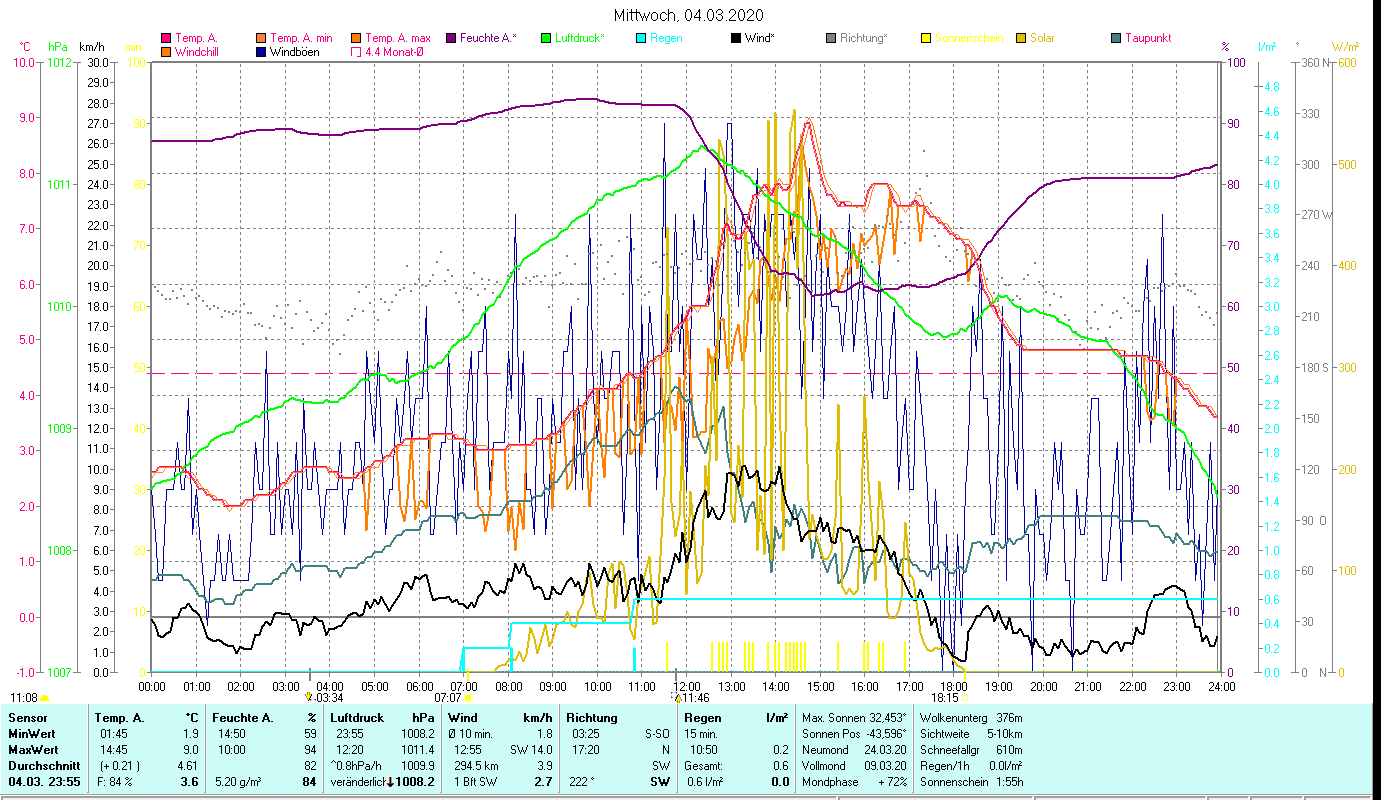Click the Sonnenschein 1:55h duration entry
The image size is (1381, 800).
970,782
